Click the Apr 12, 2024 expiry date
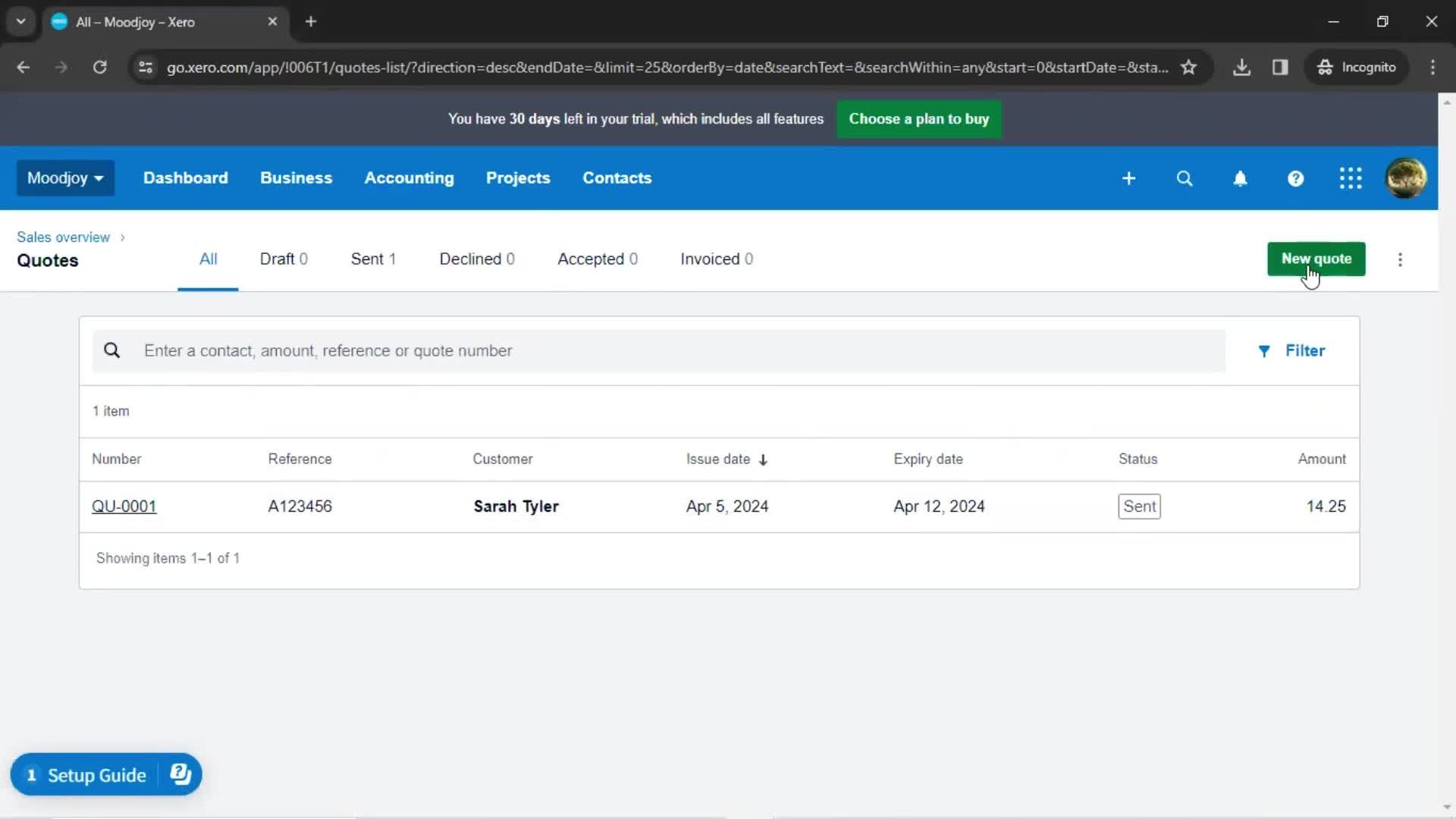 939,507
